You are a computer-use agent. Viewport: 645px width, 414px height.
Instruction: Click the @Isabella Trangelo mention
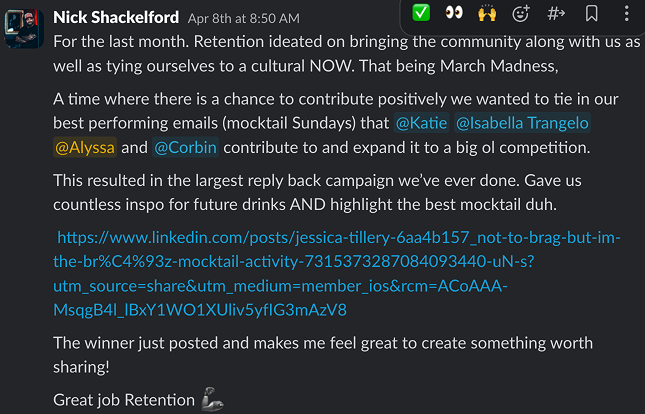[x=522, y=123]
